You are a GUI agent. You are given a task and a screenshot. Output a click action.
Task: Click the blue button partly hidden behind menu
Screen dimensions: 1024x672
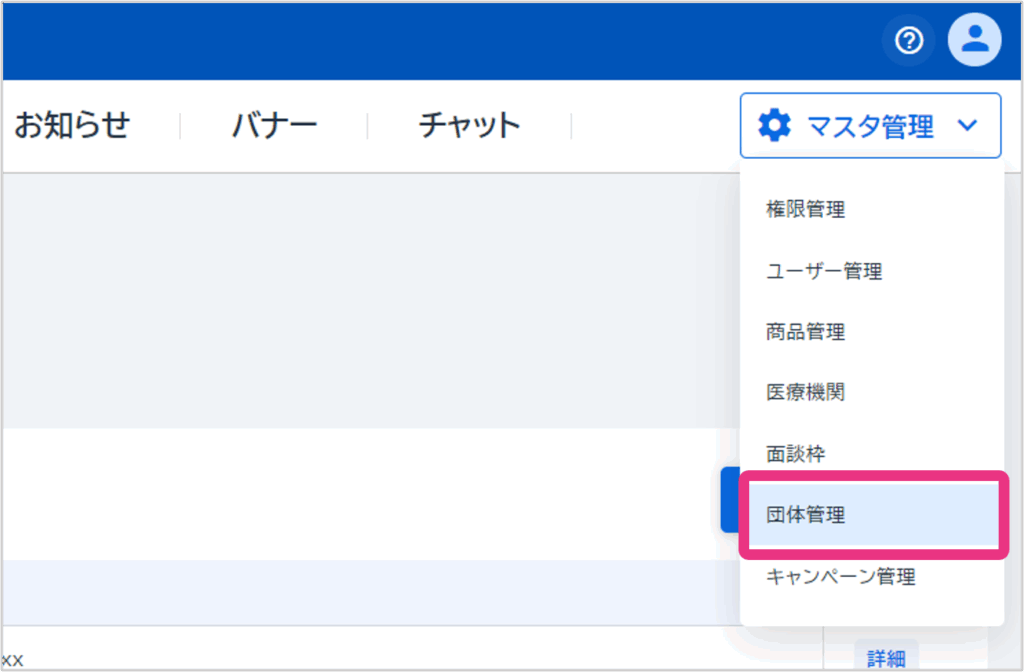click(729, 498)
